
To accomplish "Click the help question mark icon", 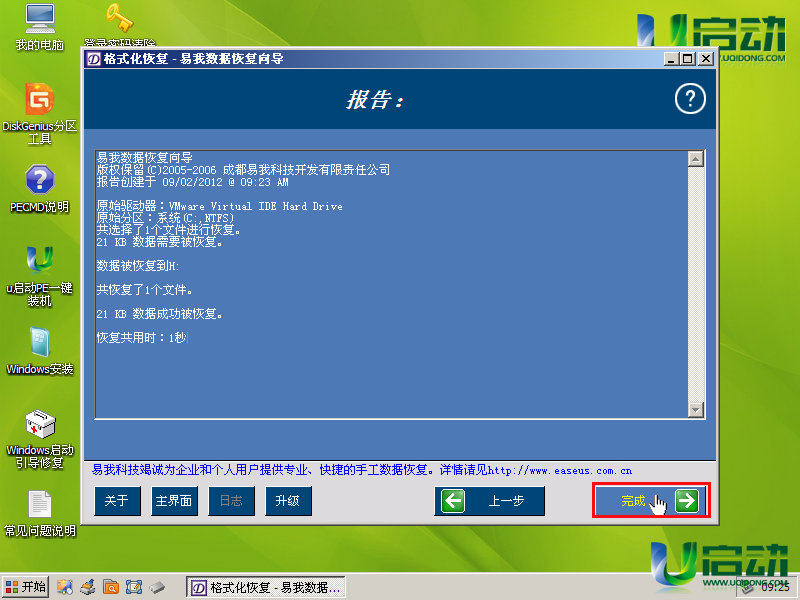I will pyautogui.click(x=690, y=98).
